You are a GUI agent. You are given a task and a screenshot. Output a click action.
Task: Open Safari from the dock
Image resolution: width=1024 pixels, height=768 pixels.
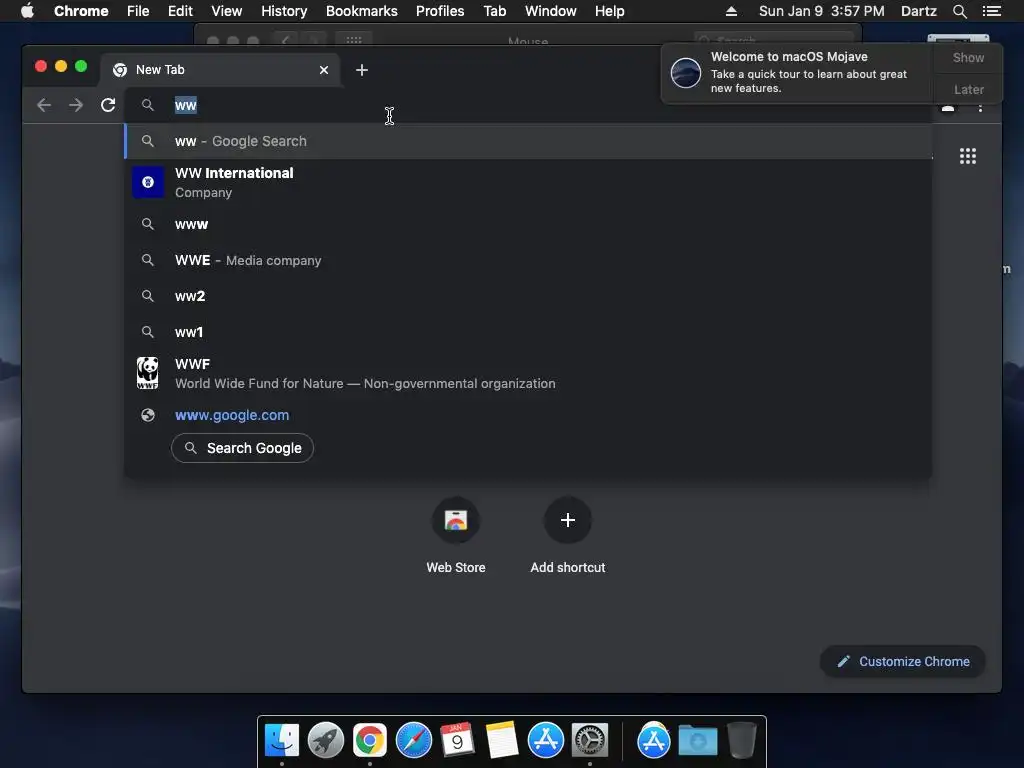[x=414, y=741]
